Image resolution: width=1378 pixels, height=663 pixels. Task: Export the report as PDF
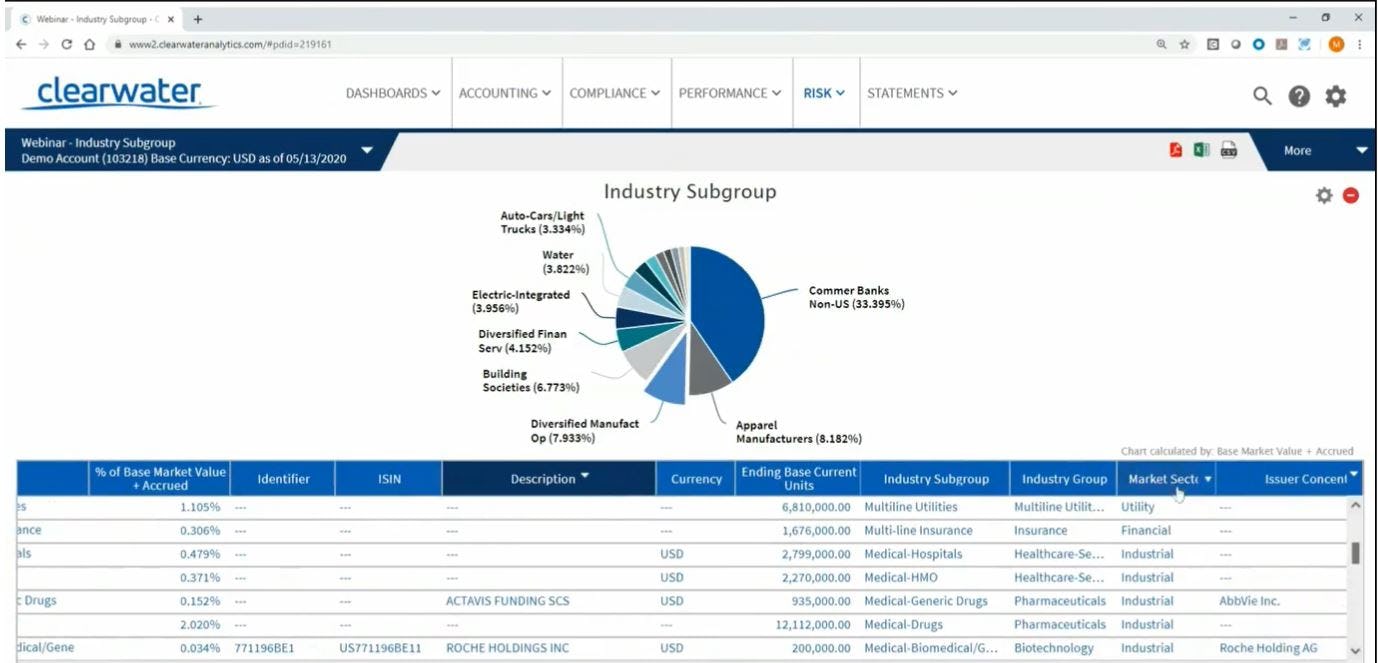pyautogui.click(x=1176, y=150)
